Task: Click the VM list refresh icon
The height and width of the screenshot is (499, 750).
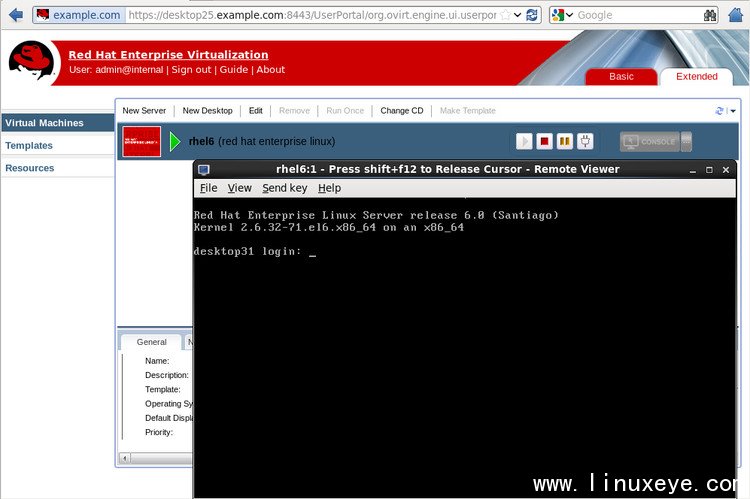Action: click(x=719, y=111)
